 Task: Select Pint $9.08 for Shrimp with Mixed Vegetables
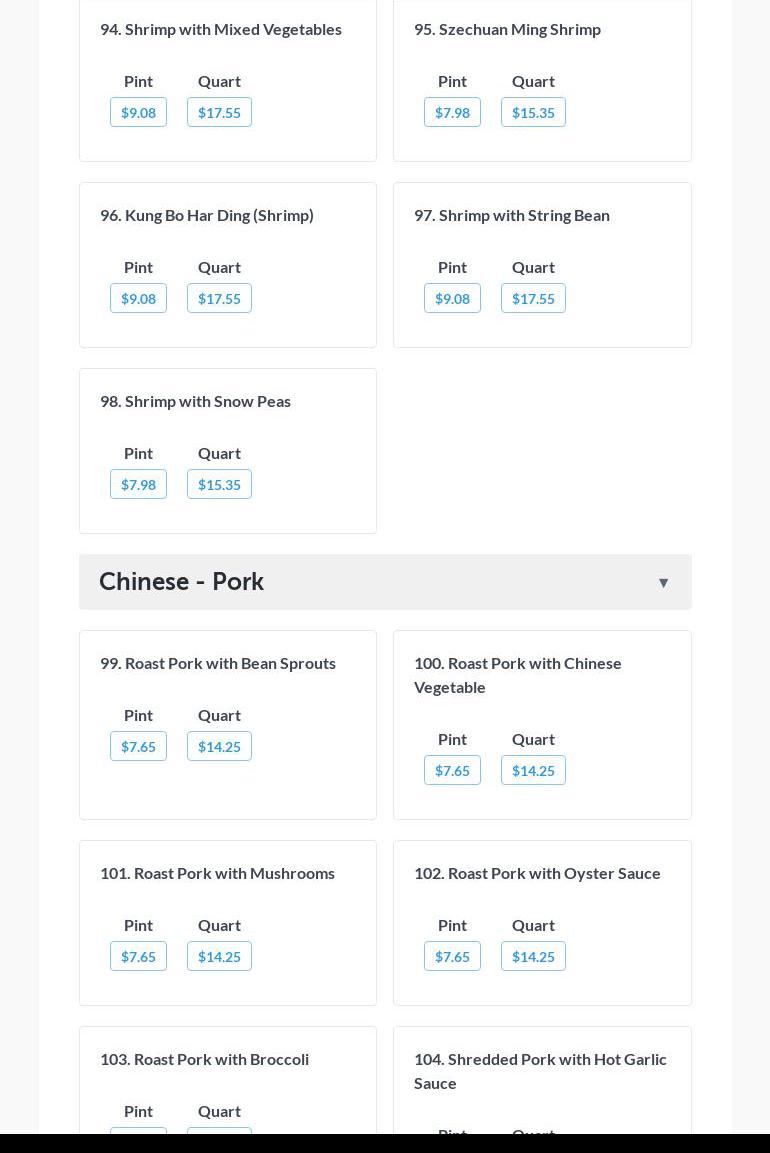138,112
